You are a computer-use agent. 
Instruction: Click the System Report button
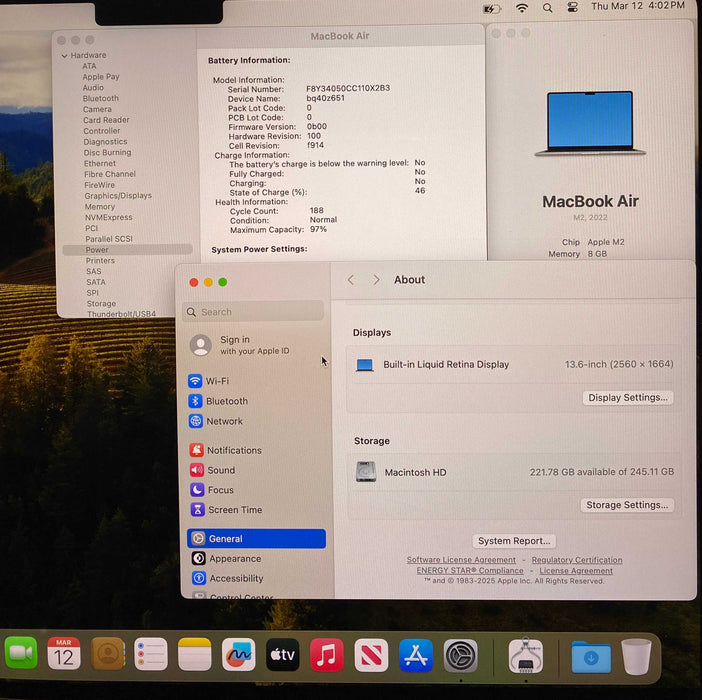point(514,541)
